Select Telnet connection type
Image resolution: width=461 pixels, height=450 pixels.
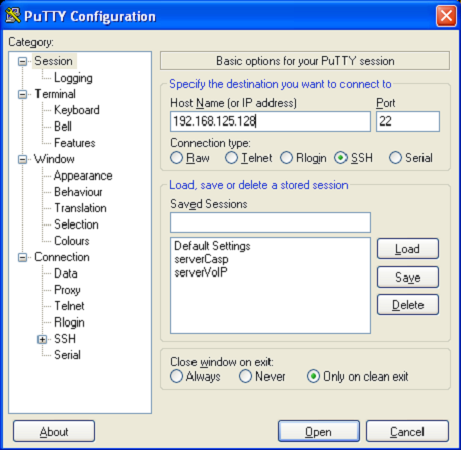[231, 158]
